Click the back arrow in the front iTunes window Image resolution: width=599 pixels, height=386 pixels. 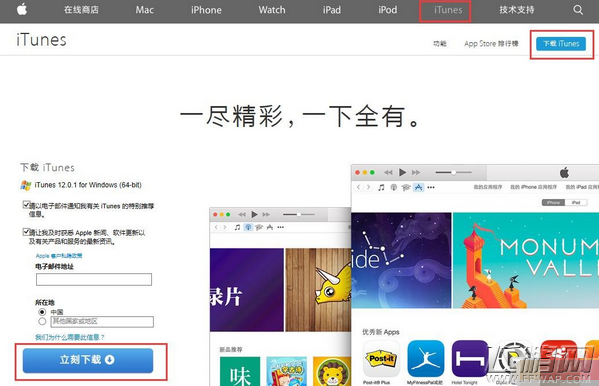click(358, 187)
